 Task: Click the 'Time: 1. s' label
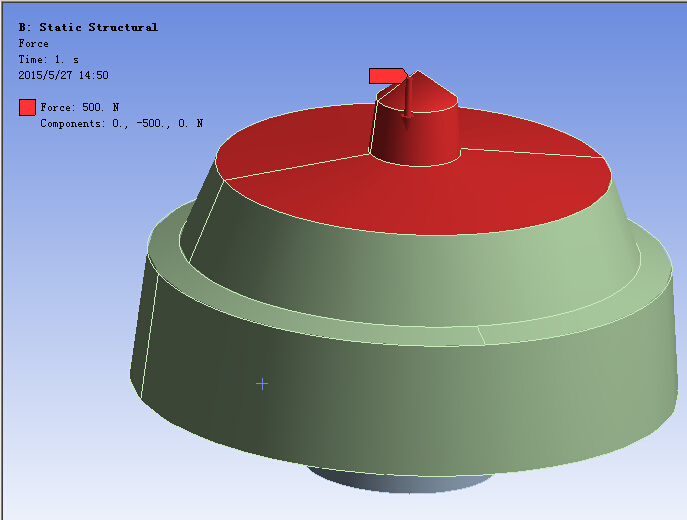(x=47, y=59)
